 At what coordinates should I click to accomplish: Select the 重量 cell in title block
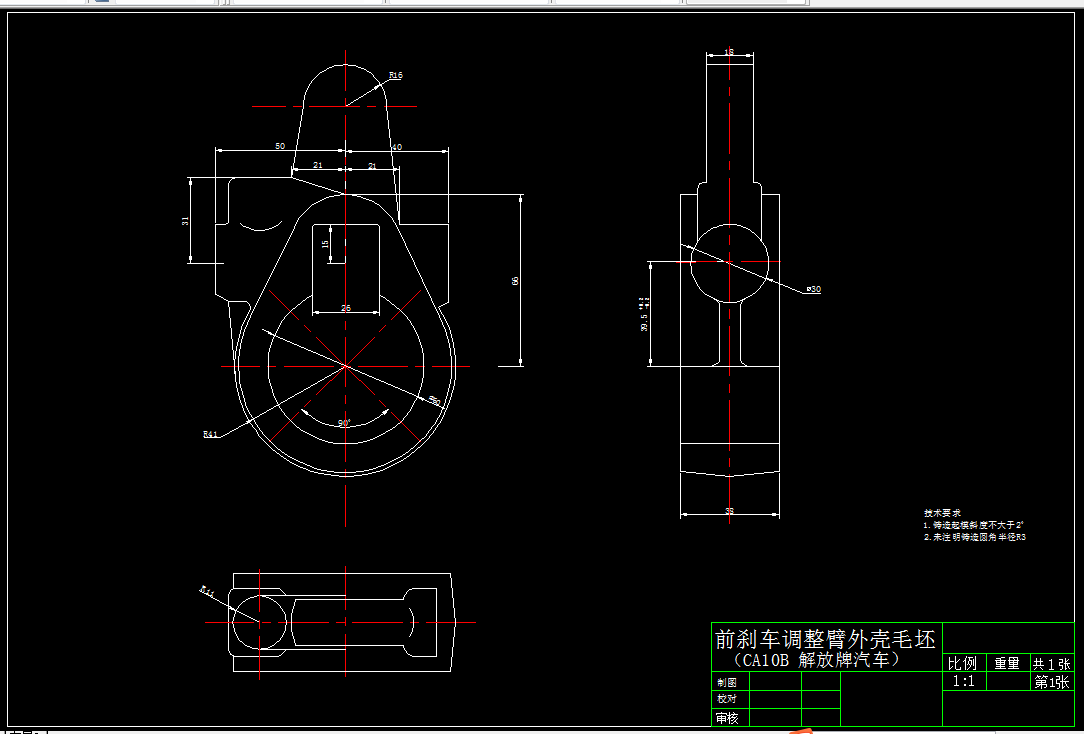pyautogui.click(x=1007, y=664)
